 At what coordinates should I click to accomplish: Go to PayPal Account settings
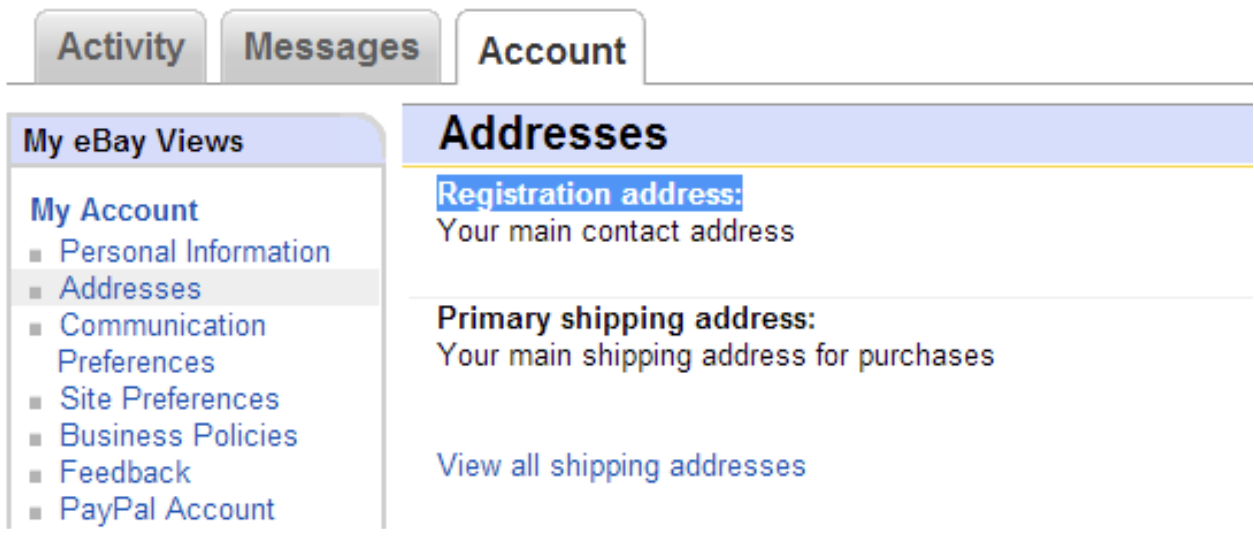[167, 509]
